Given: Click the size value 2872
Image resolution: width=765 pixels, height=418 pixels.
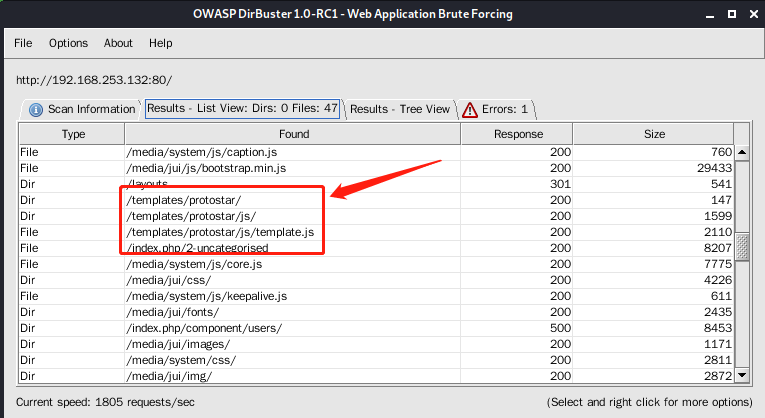Looking at the screenshot, I should tap(718, 376).
